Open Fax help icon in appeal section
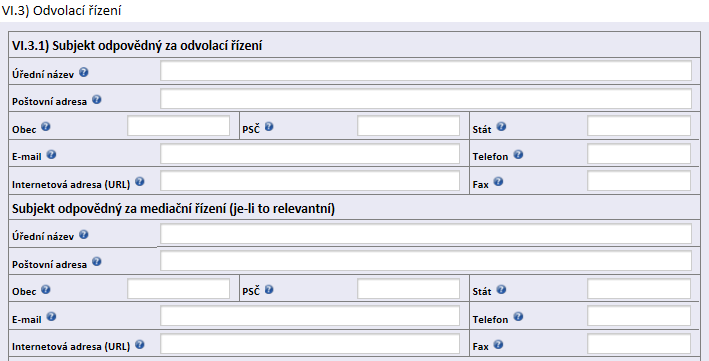Screen dimensions: 709x361 point(498,182)
